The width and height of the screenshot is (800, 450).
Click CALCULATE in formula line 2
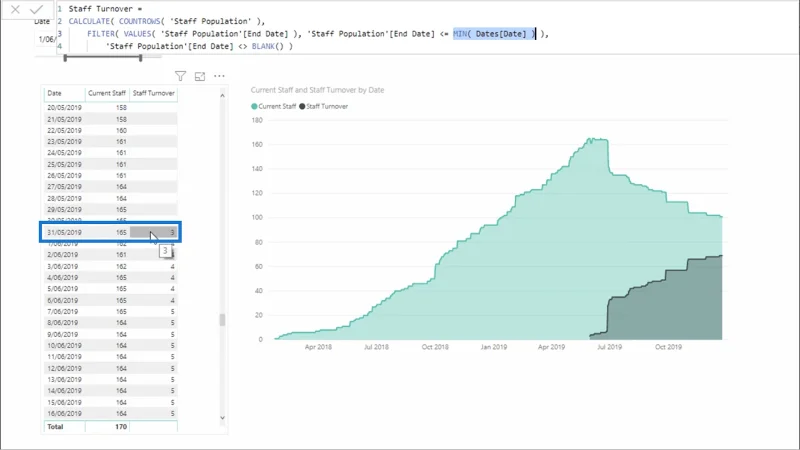pos(89,21)
